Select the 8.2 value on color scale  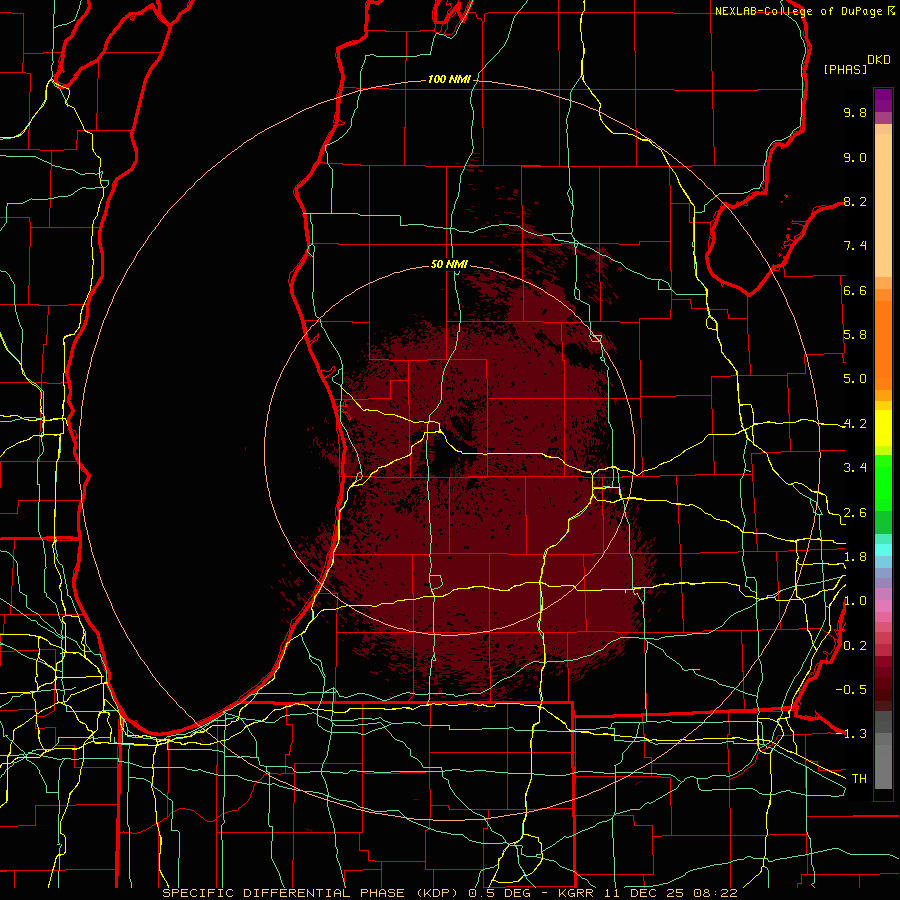[x=855, y=201]
